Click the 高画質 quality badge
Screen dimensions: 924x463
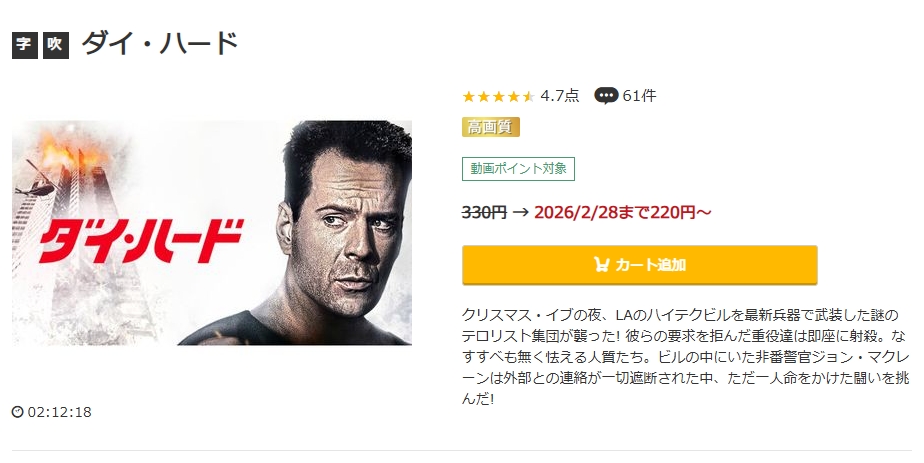pyautogui.click(x=491, y=127)
